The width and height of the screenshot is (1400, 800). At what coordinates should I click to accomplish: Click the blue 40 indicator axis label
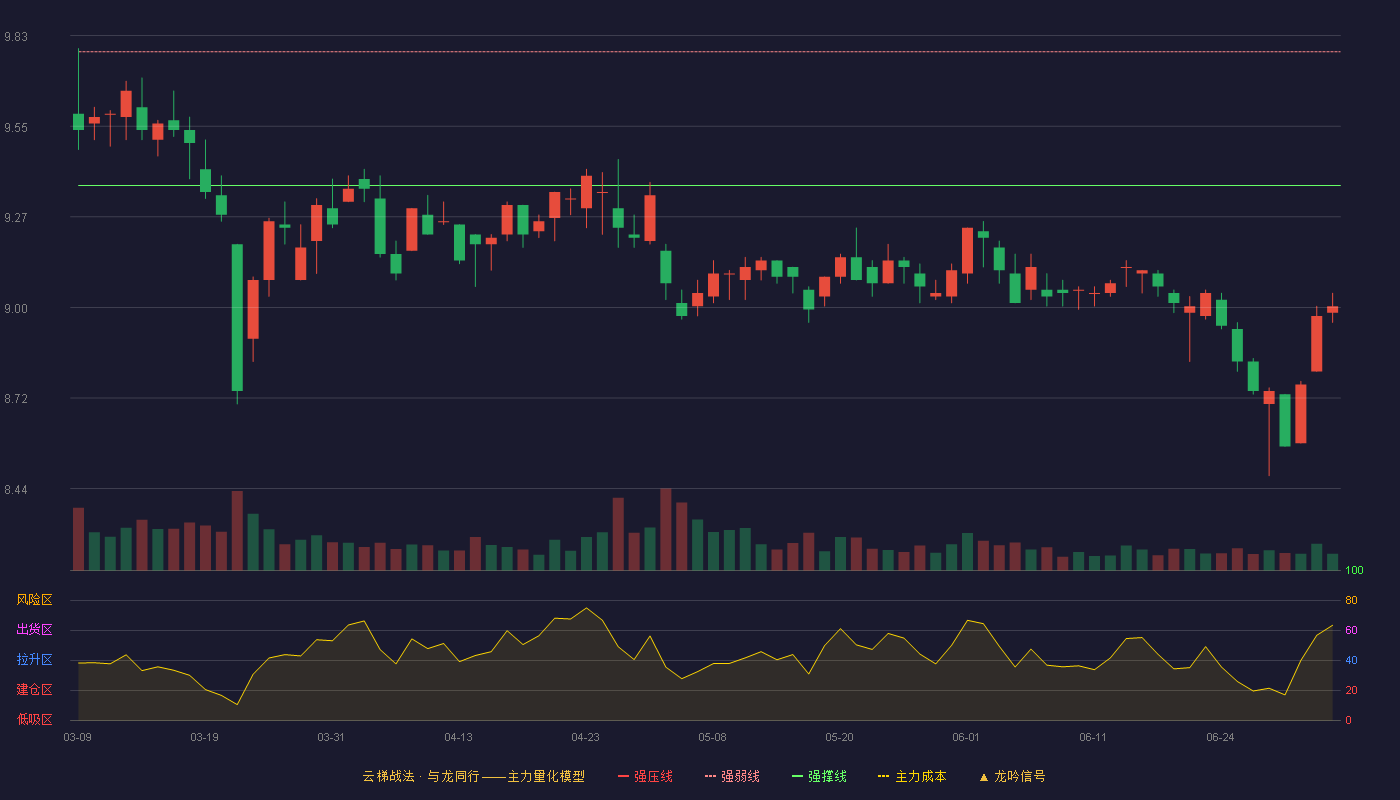tap(1351, 661)
